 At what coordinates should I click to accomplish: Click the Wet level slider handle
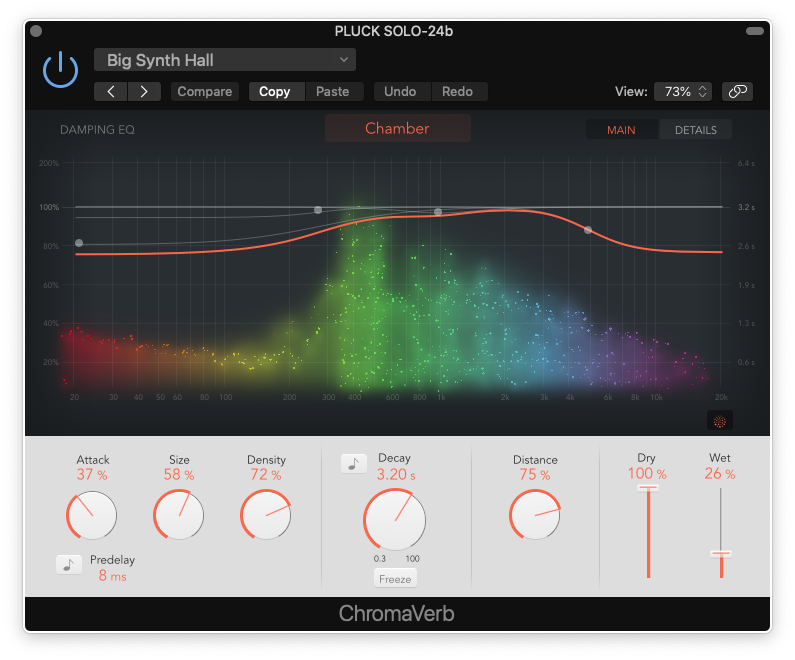720,554
